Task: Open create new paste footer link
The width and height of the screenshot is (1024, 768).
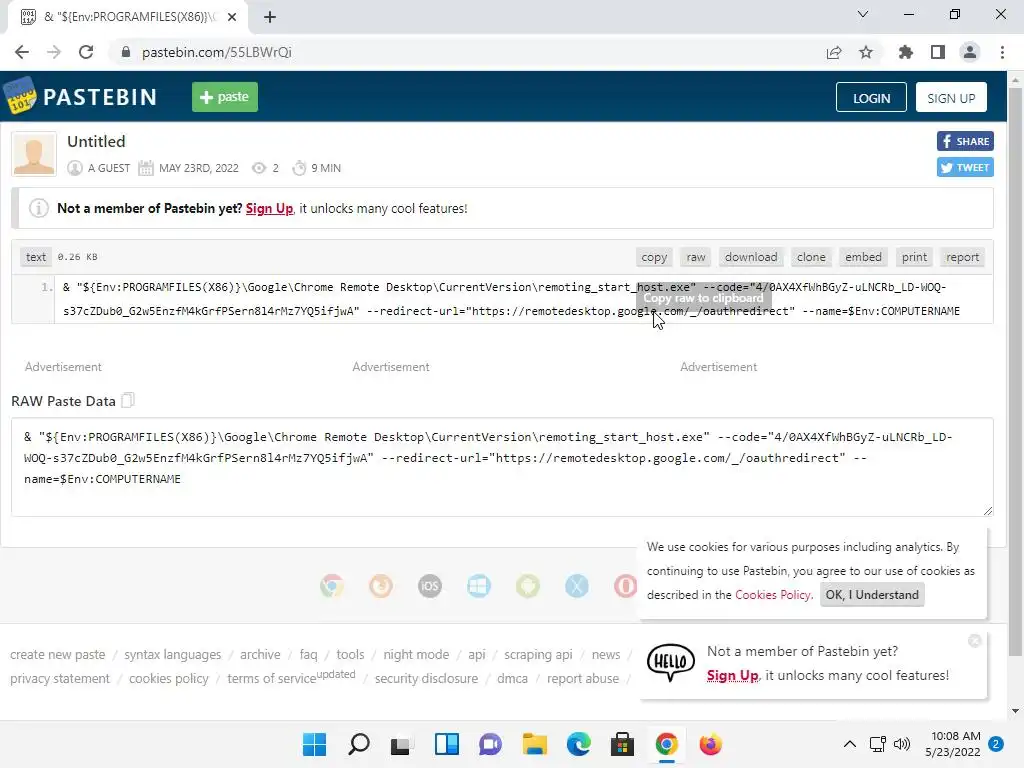Action: click(x=57, y=654)
